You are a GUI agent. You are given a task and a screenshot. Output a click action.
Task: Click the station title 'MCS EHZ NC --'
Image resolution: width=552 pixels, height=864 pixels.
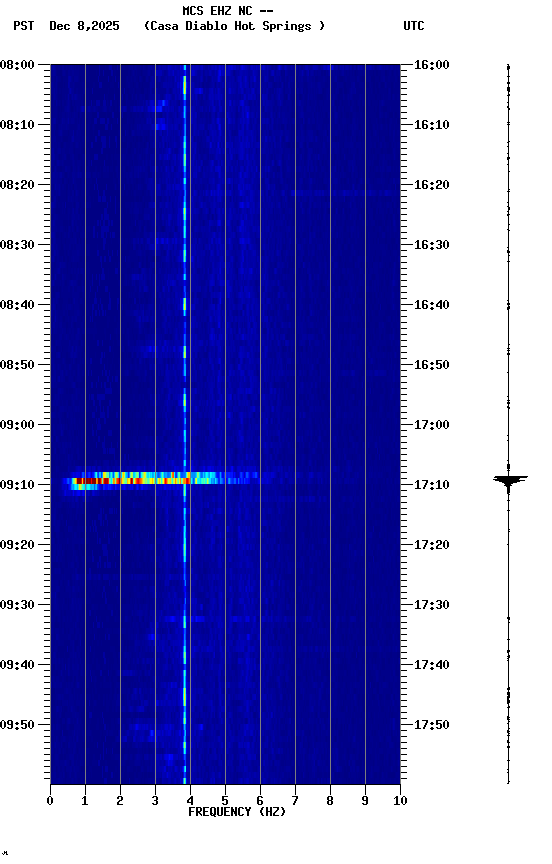click(x=228, y=10)
